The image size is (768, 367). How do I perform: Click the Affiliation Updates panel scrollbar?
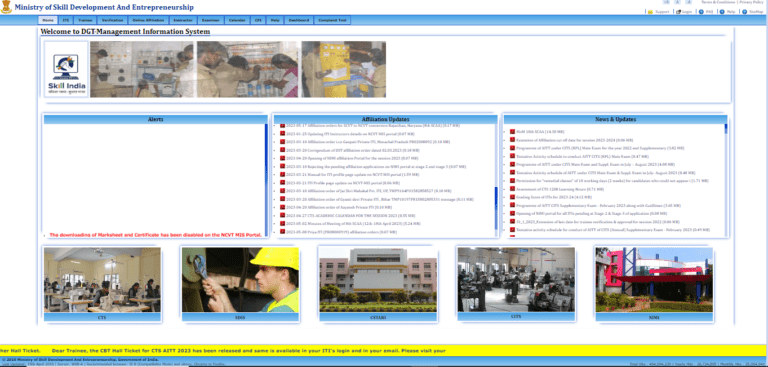click(496, 180)
